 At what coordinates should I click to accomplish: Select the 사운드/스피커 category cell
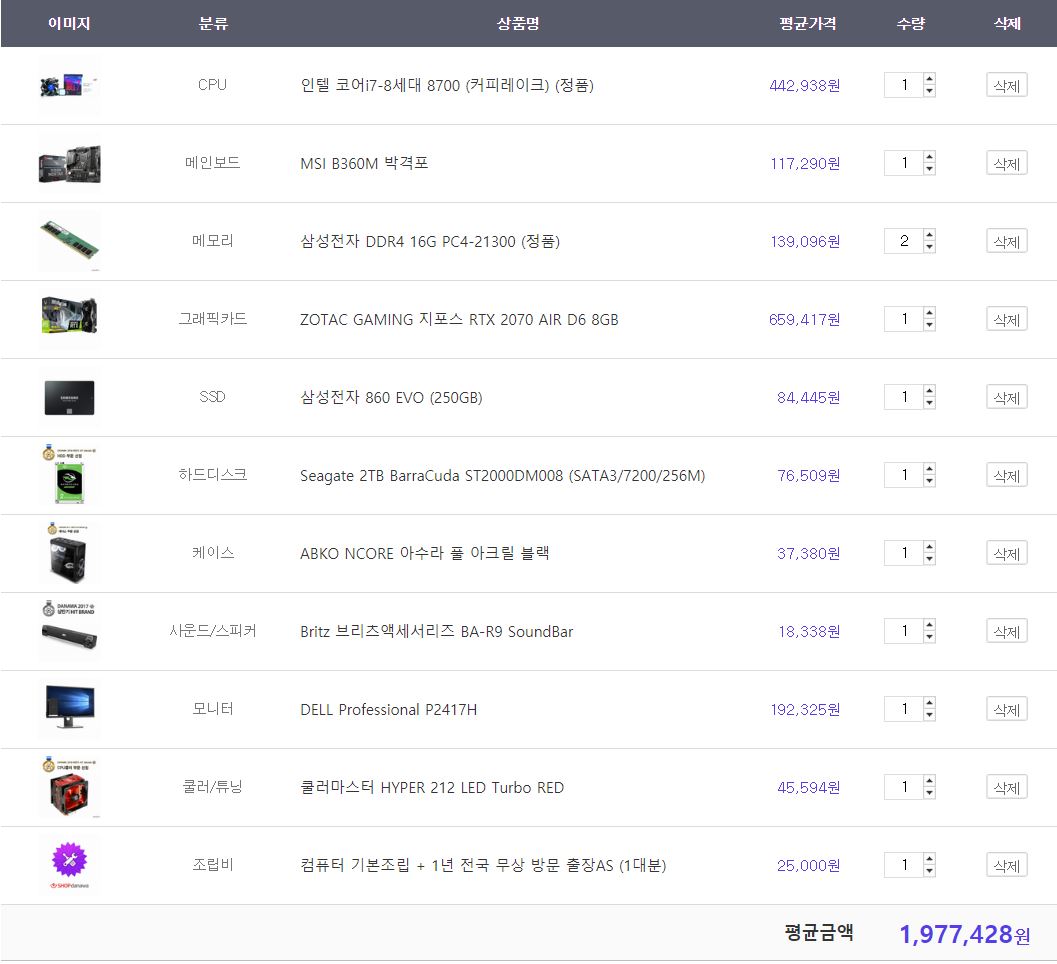[x=212, y=631]
